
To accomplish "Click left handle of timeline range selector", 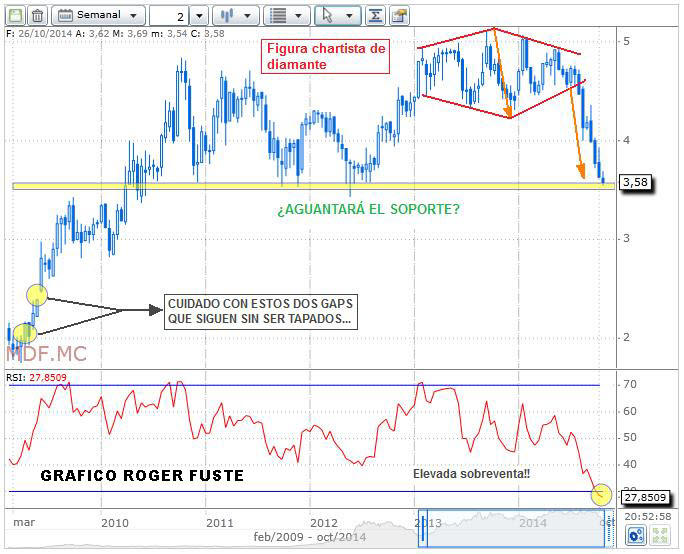I will 423,528.
